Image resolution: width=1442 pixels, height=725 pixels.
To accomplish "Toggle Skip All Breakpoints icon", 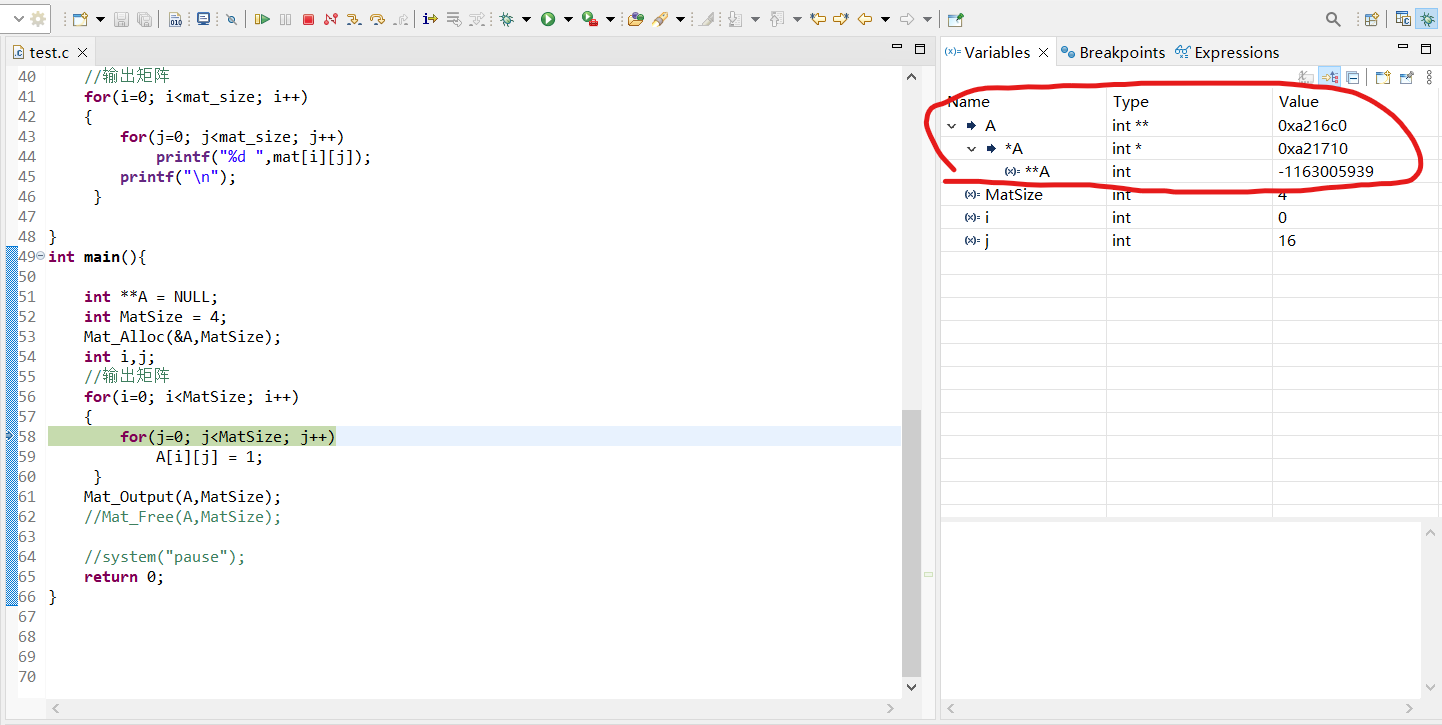I will point(231,19).
